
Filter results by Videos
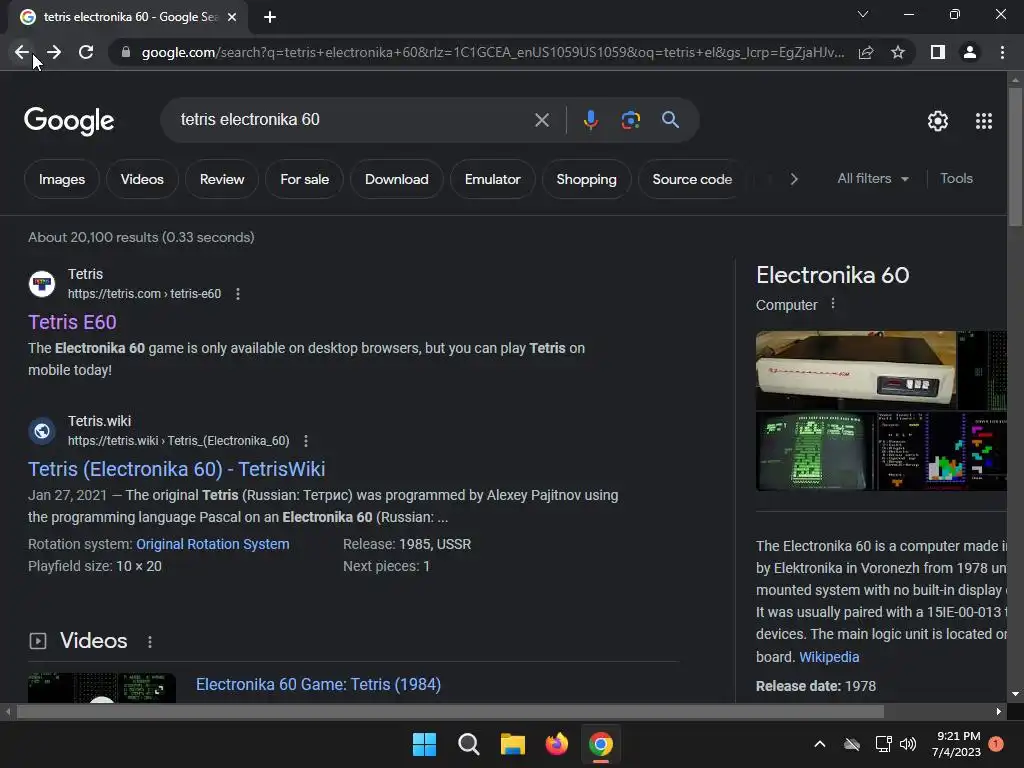coord(142,179)
